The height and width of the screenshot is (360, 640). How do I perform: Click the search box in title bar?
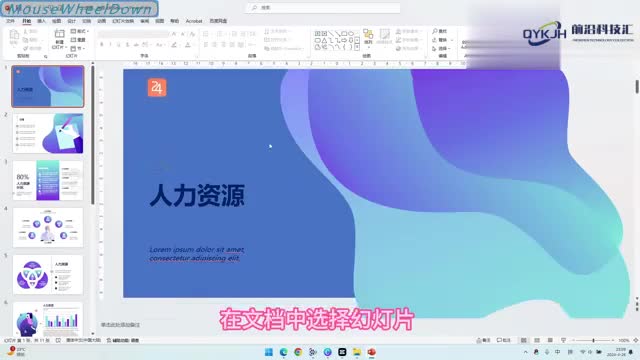(322, 7)
